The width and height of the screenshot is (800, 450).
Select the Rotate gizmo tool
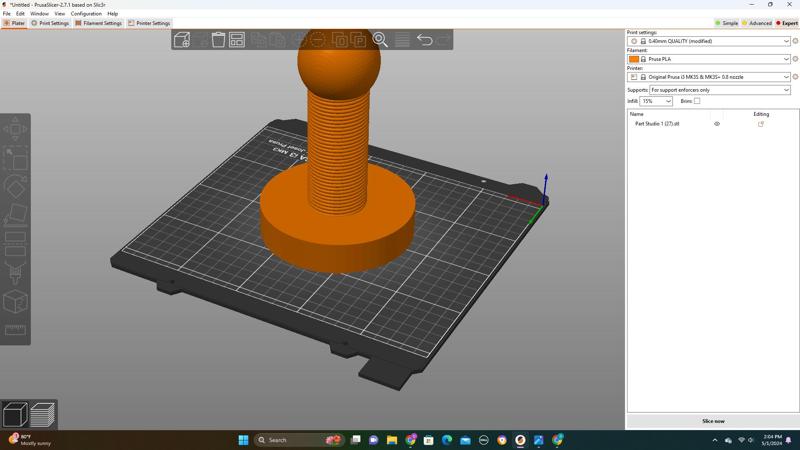point(15,187)
